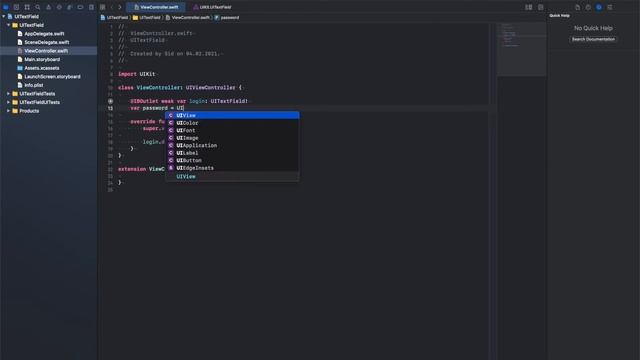Click the import UIKit line

pos(137,74)
